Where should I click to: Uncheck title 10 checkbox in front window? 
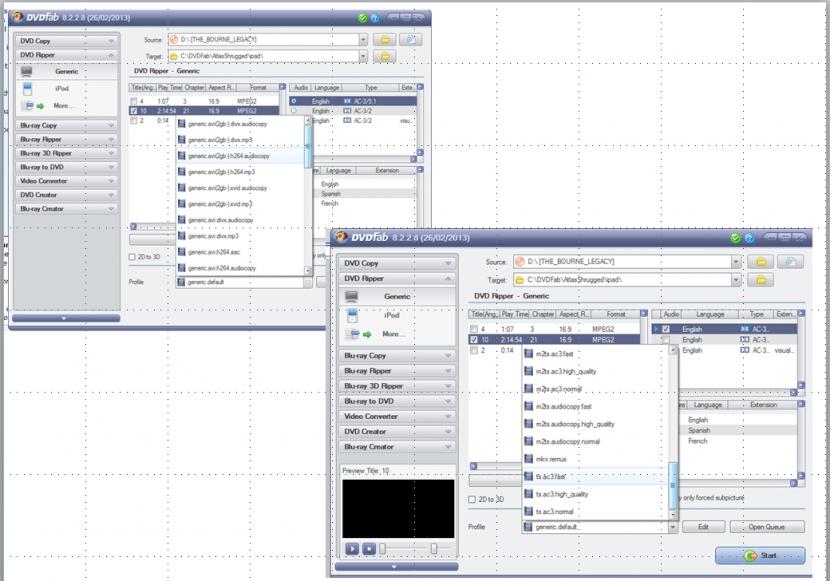475,340
